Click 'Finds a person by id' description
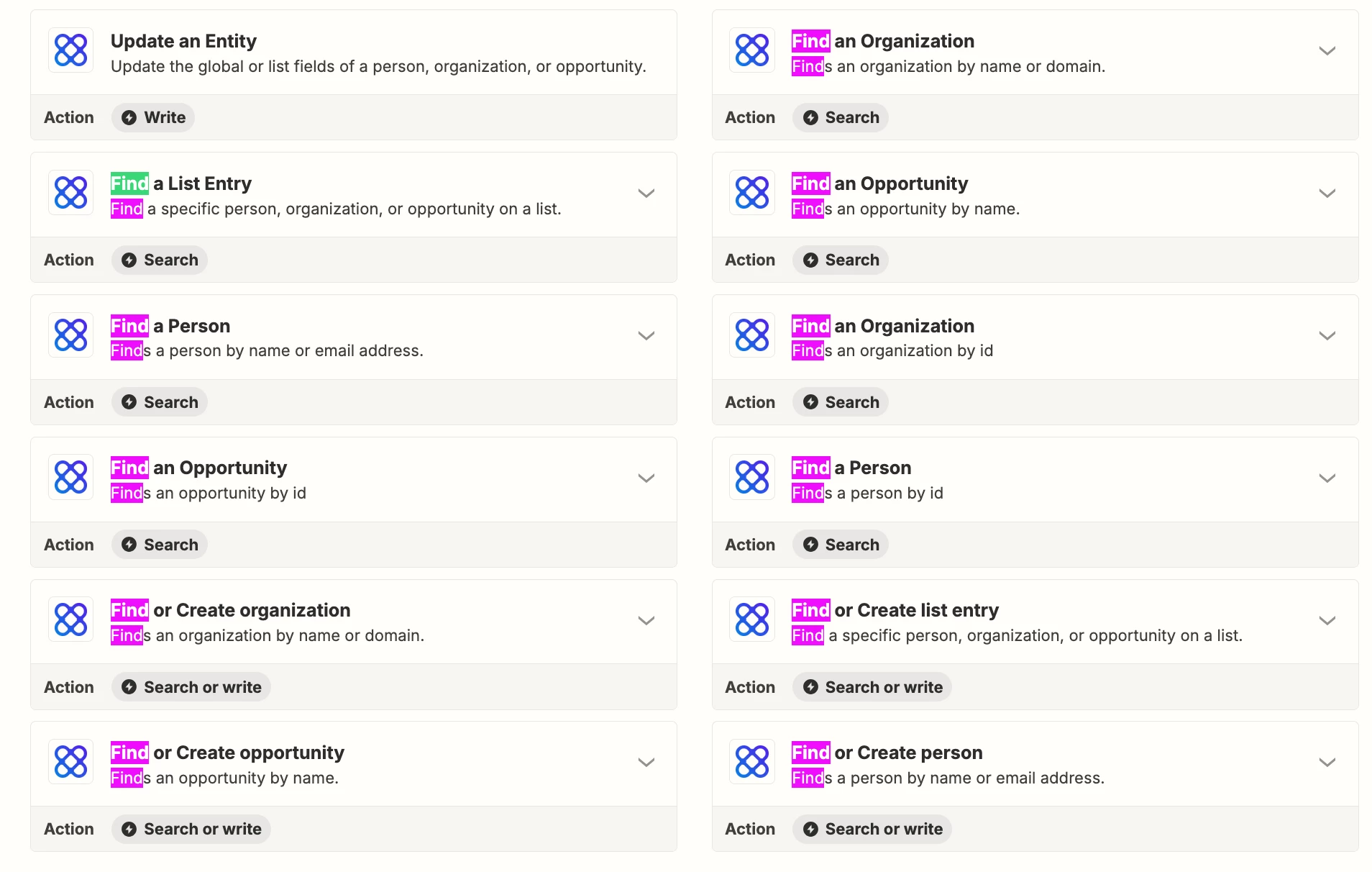This screenshot has width=1372, height=872. click(x=867, y=493)
